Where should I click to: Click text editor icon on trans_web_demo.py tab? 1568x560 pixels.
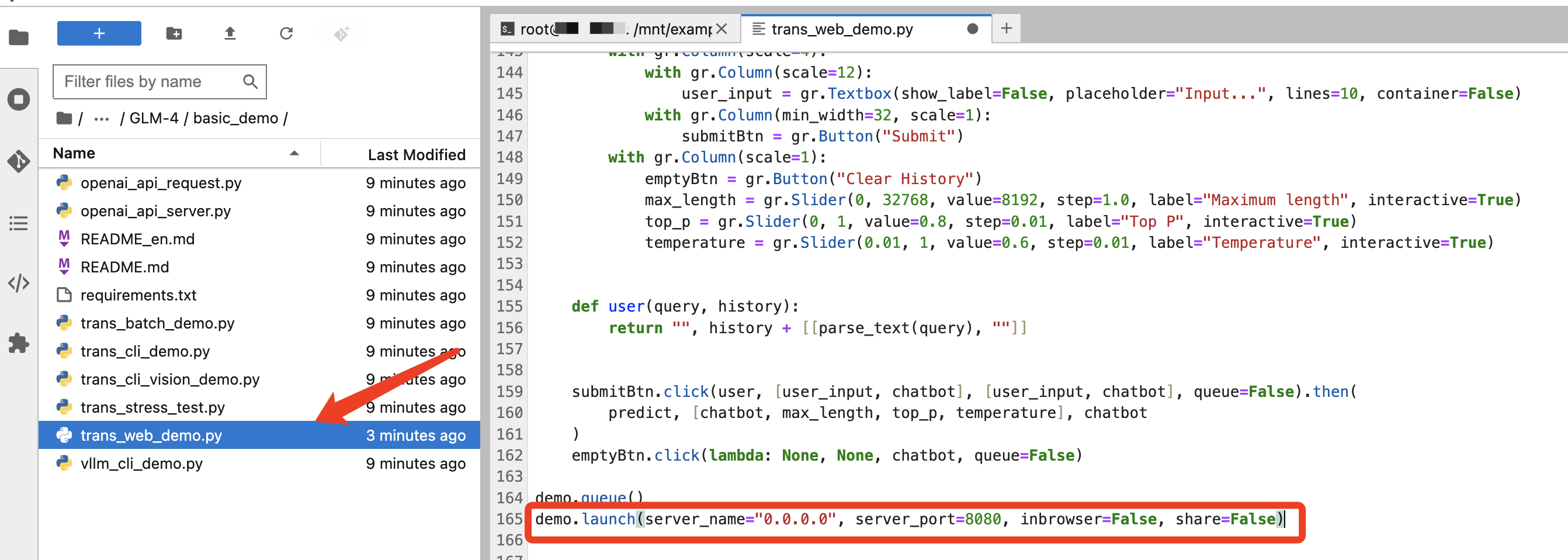click(758, 29)
